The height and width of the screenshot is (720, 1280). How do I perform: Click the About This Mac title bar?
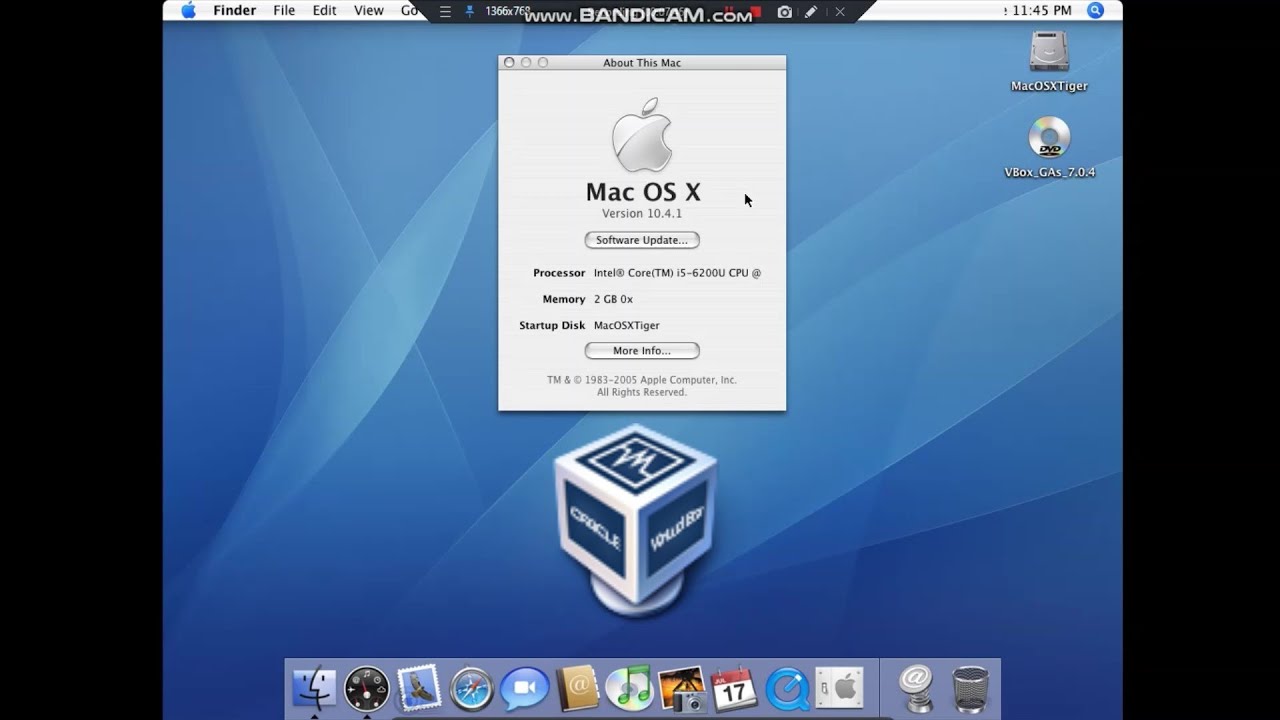pyautogui.click(x=642, y=62)
